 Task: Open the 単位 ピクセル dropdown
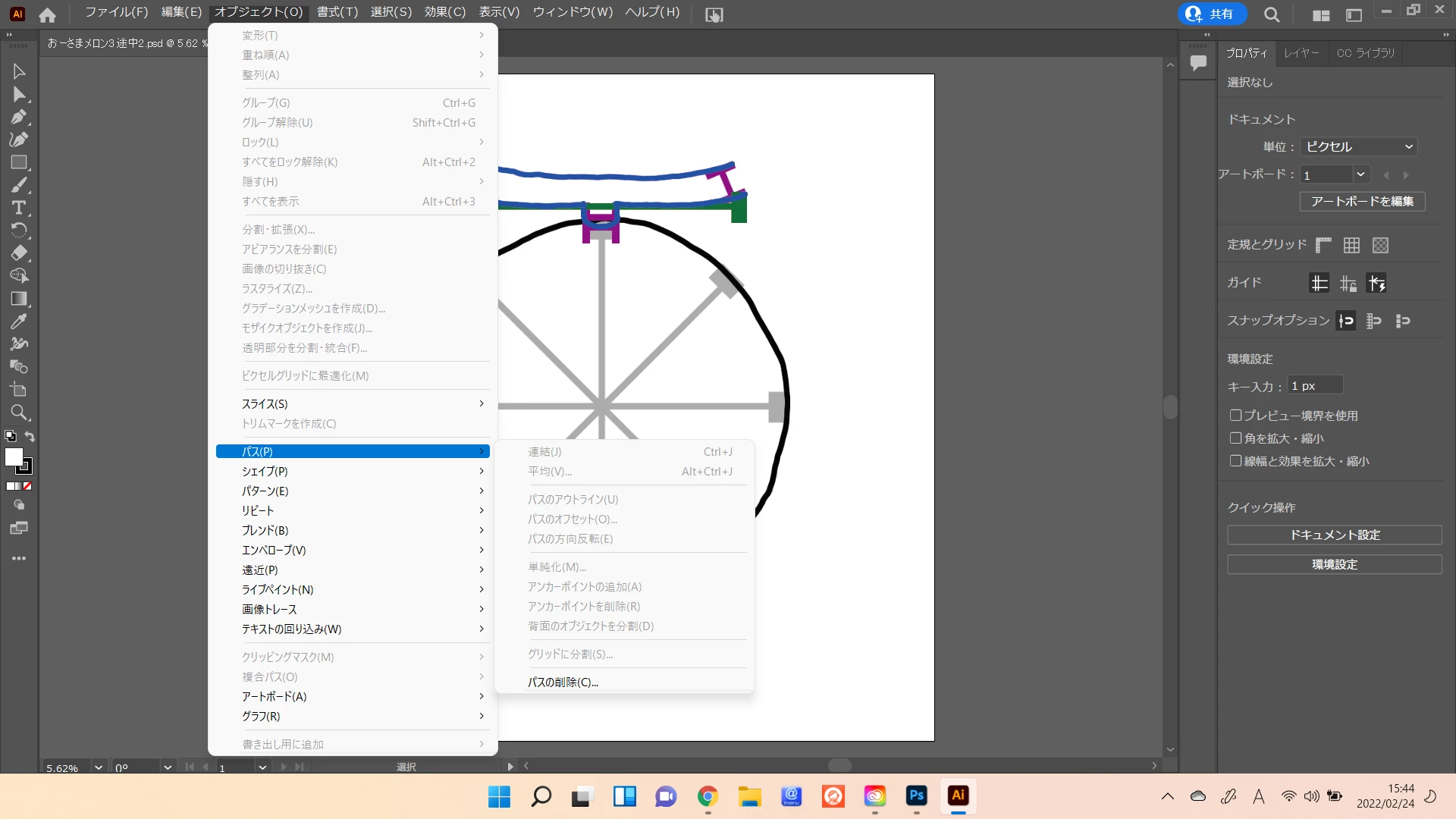pyautogui.click(x=1359, y=146)
